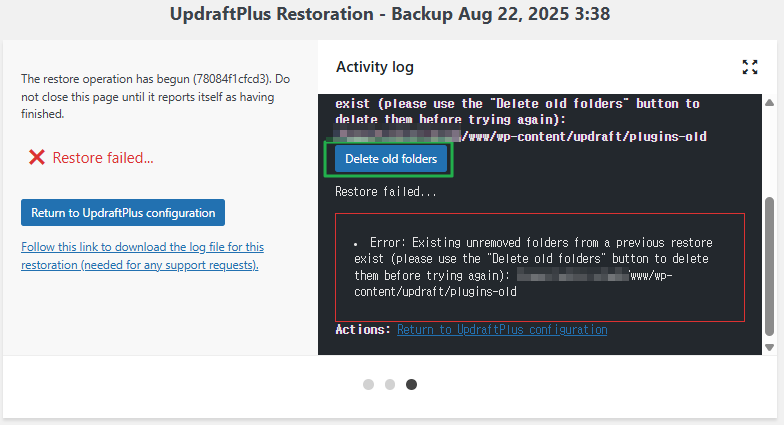The image size is (784, 425).
Task: Select the second step indicator dot
Action: (390, 384)
